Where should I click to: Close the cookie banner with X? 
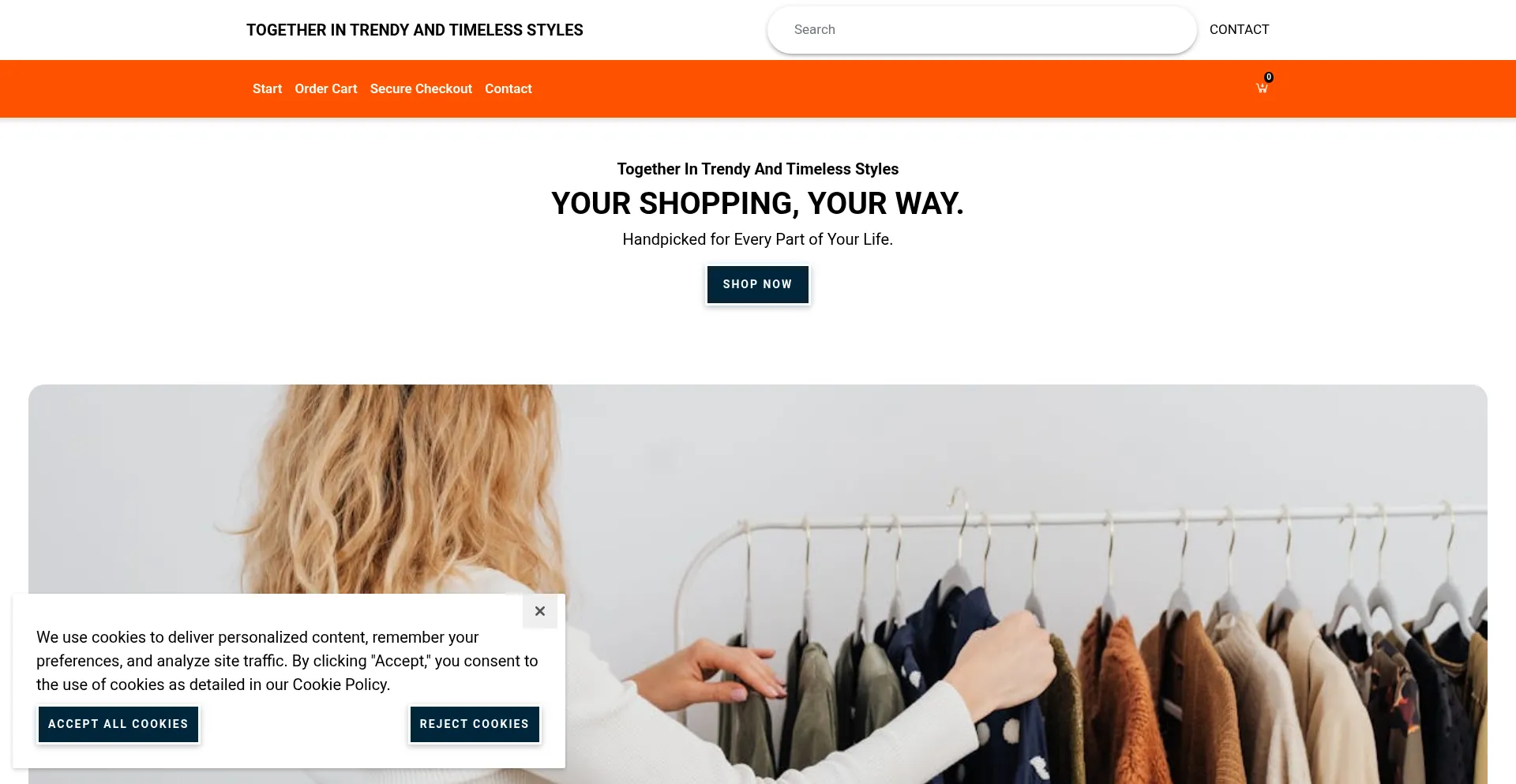point(540,611)
